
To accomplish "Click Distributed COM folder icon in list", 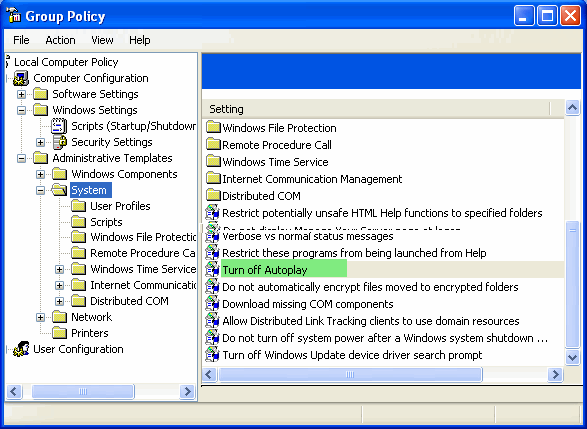I will point(213,195).
